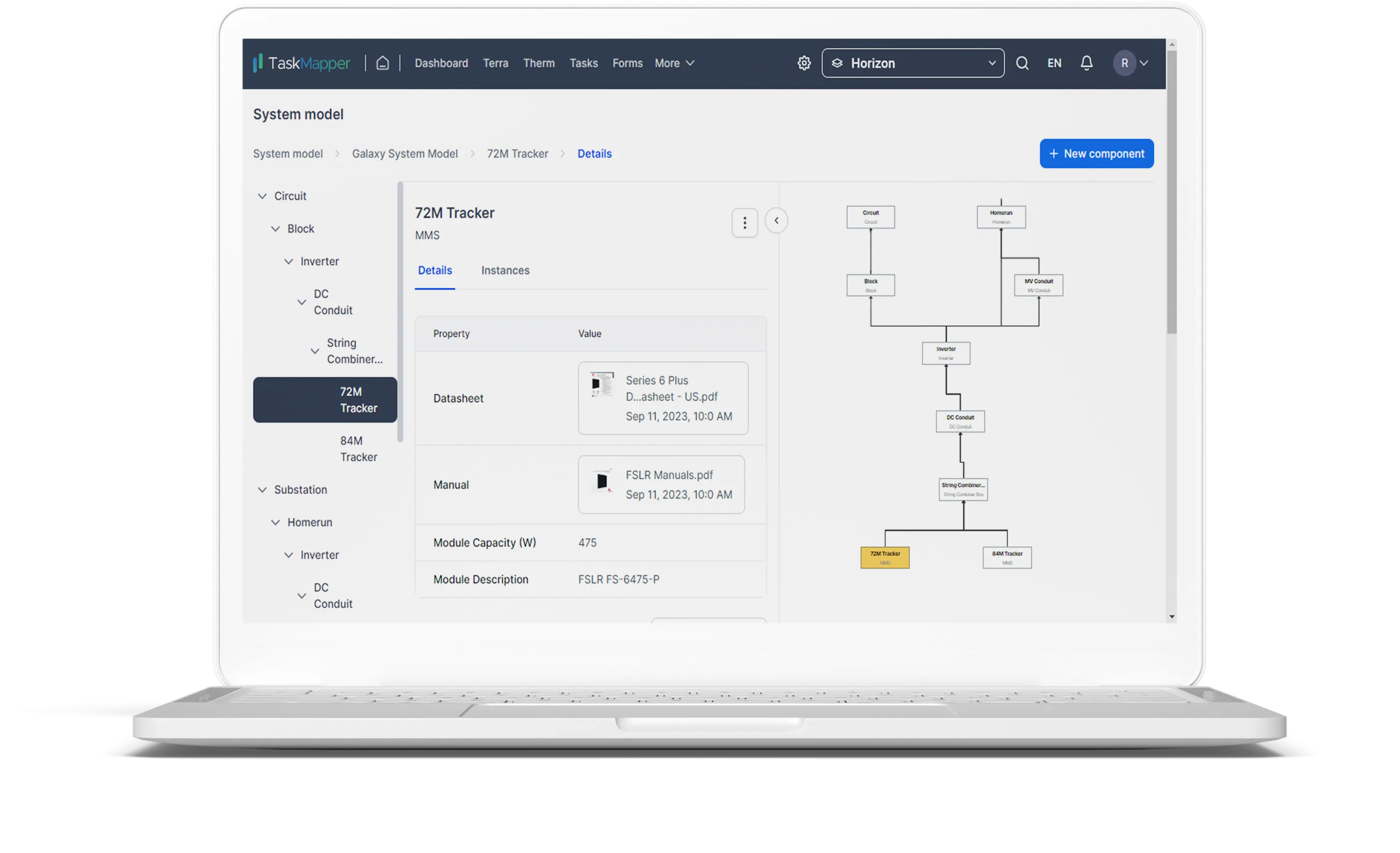Click the TaskMapper logo
The width and height of the screenshot is (1400, 853).
pos(302,63)
